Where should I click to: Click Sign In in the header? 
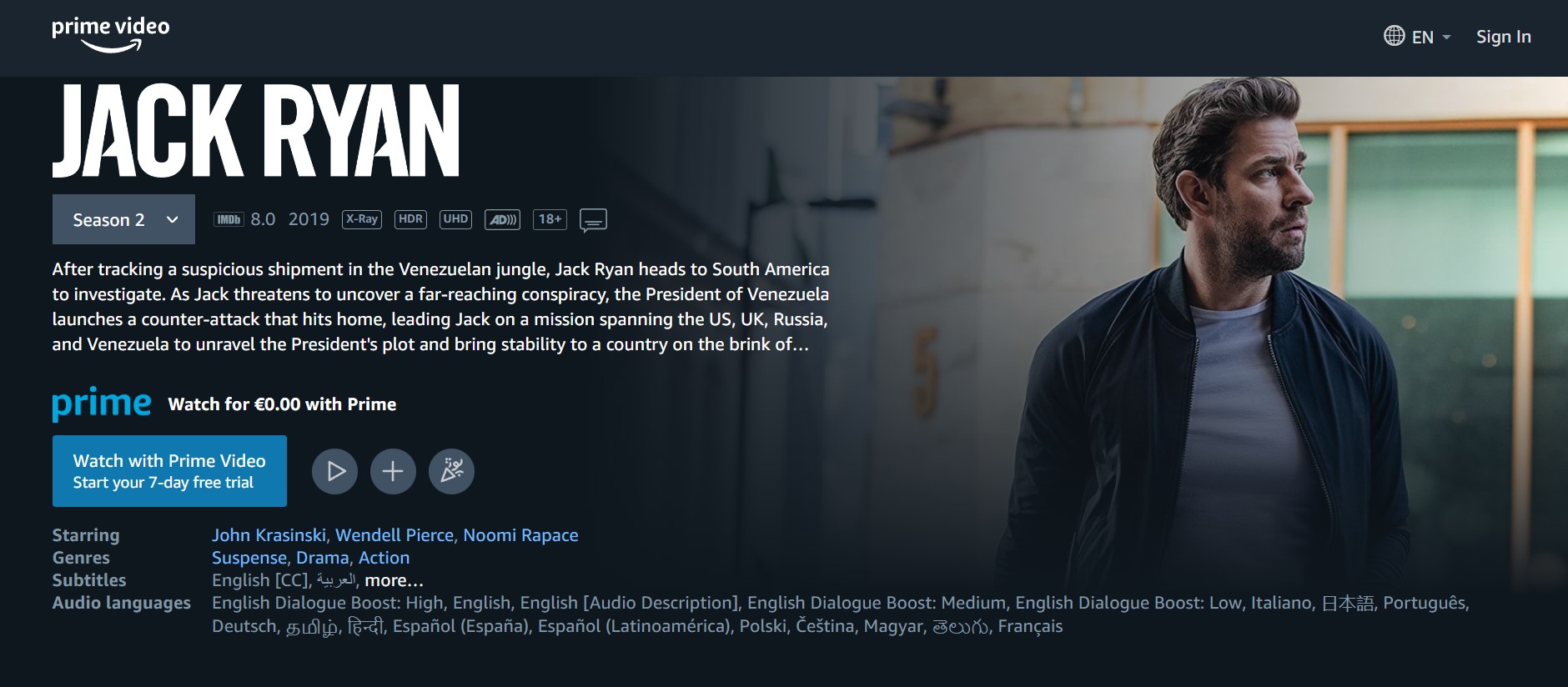coord(1504,37)
